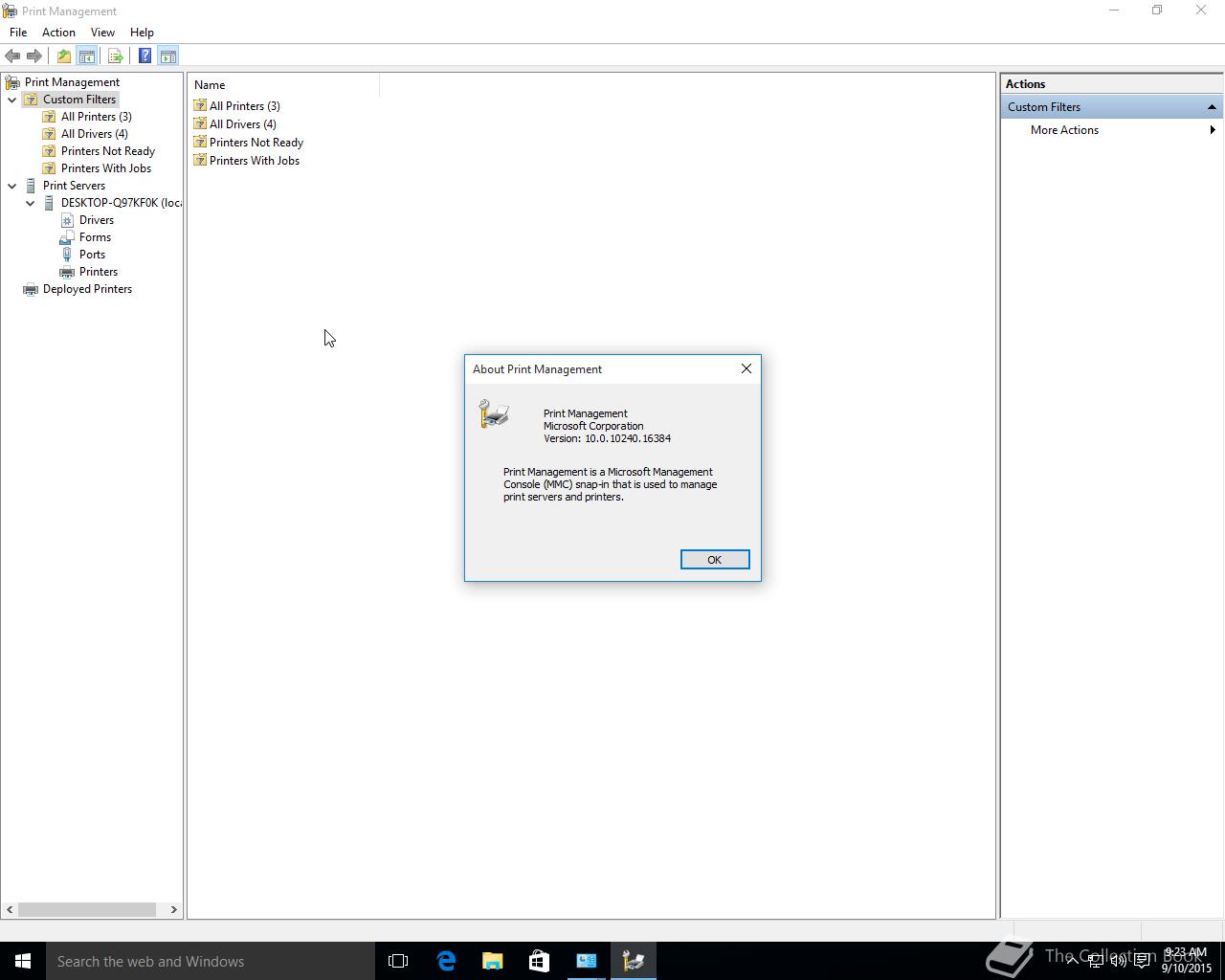Select Custom Filters label in tree
This screenshot has height=980, width=1225.
tap(79, 100)
